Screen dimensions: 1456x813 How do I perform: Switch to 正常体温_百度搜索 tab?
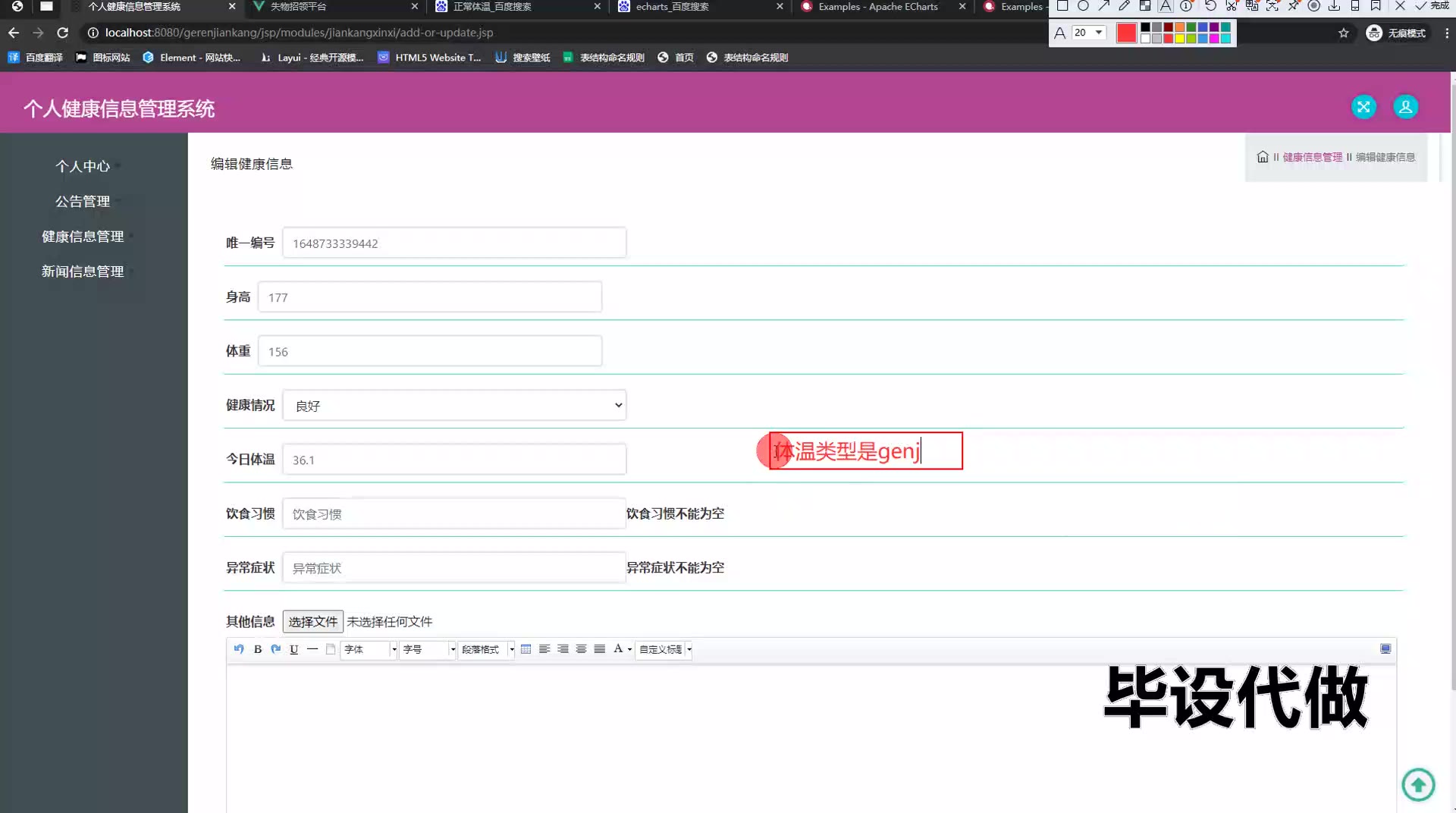tap(518, 7)
